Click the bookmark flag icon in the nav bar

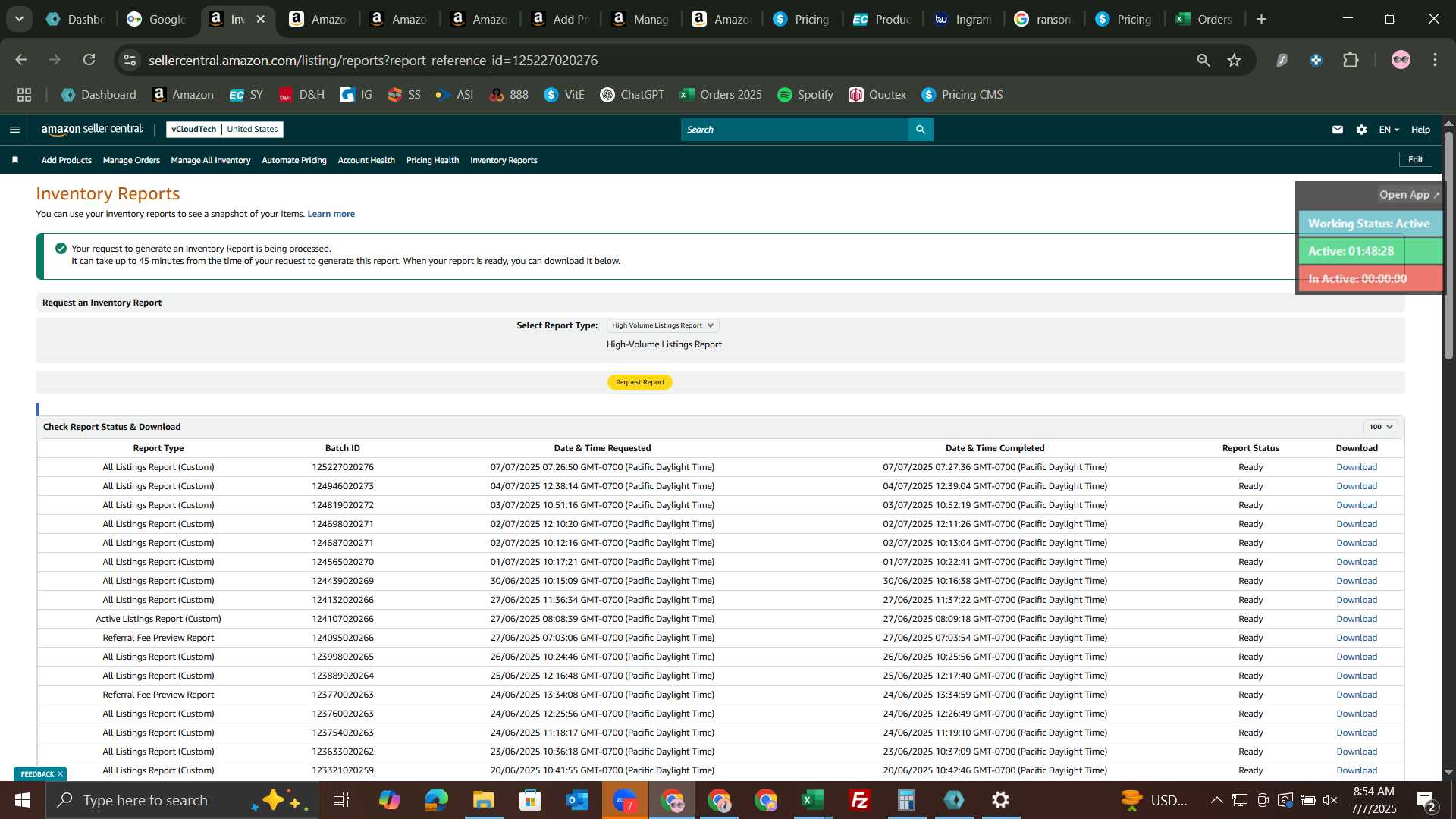click(15, 160)
